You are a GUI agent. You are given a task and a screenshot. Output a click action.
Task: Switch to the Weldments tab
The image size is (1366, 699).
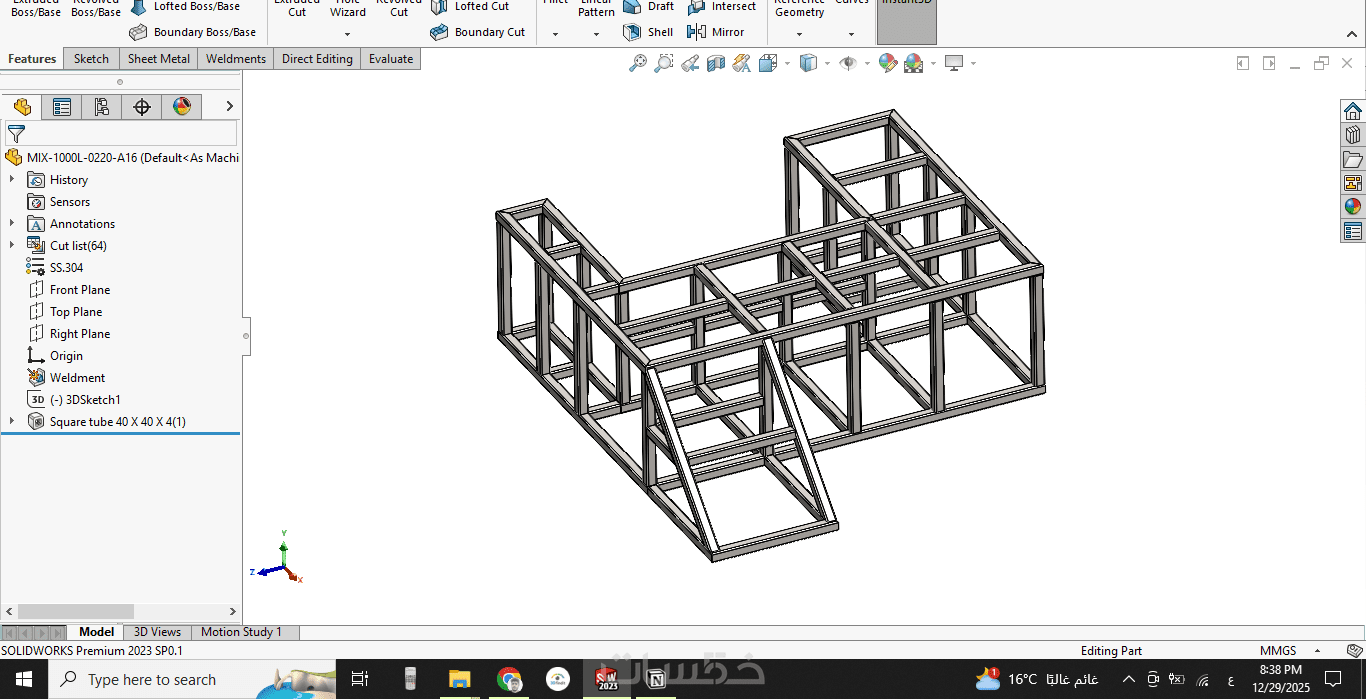(236, 59)
